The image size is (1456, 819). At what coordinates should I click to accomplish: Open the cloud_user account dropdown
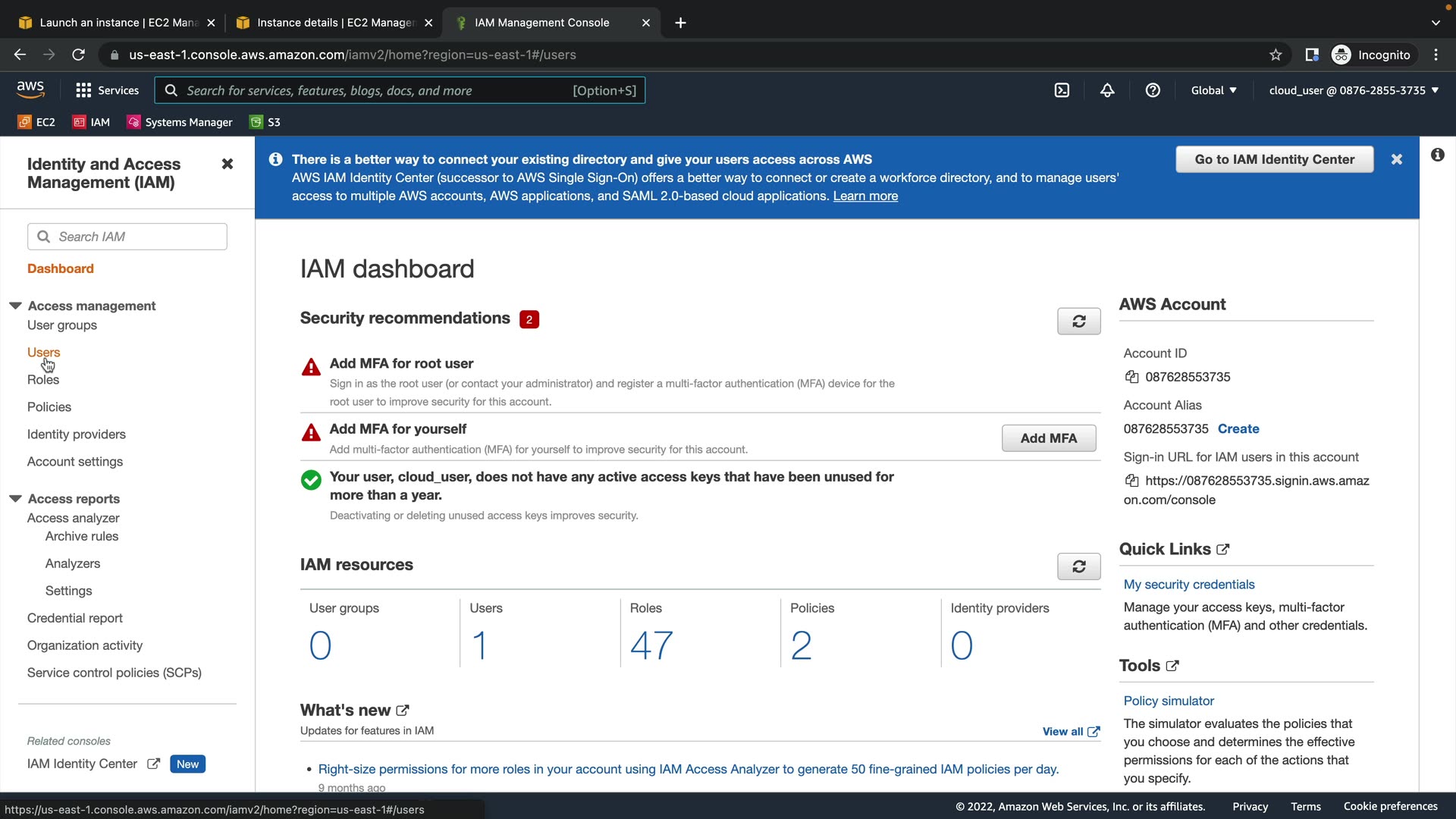1354,90
